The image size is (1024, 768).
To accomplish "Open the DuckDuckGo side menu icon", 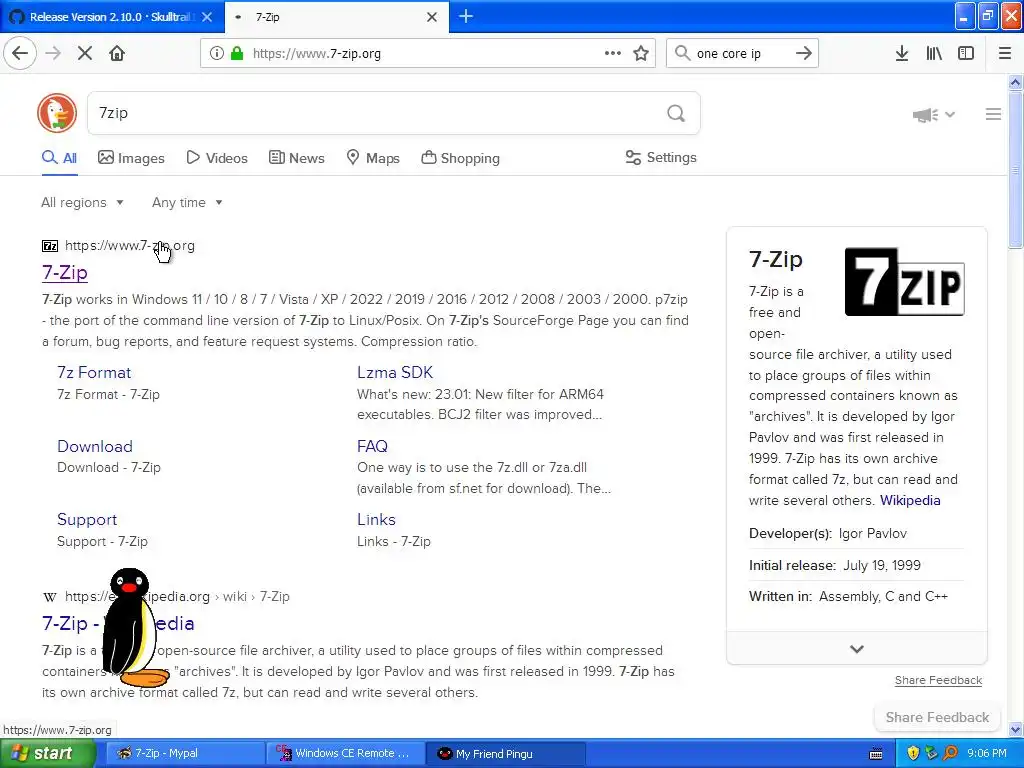I will point(993,114).
